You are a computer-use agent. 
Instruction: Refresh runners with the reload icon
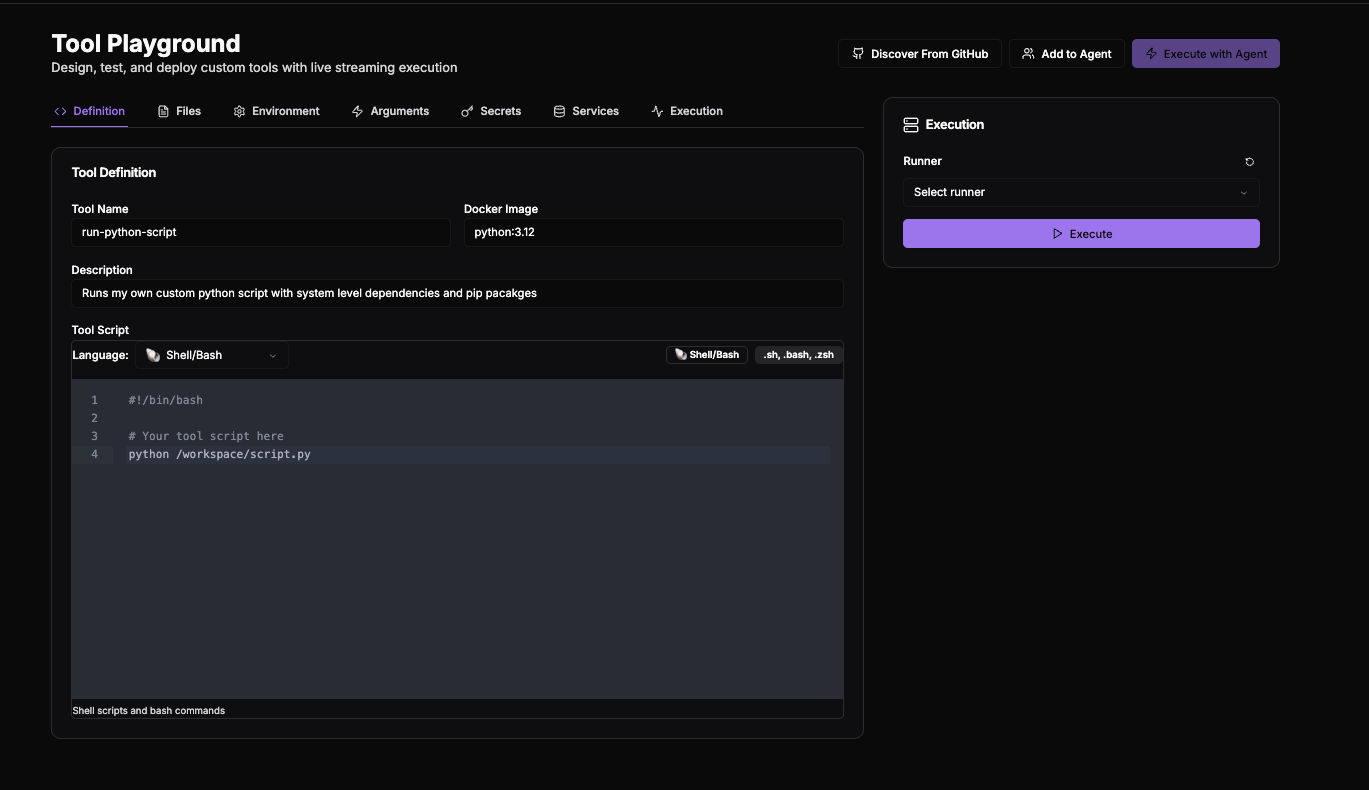coord(1250,161)
